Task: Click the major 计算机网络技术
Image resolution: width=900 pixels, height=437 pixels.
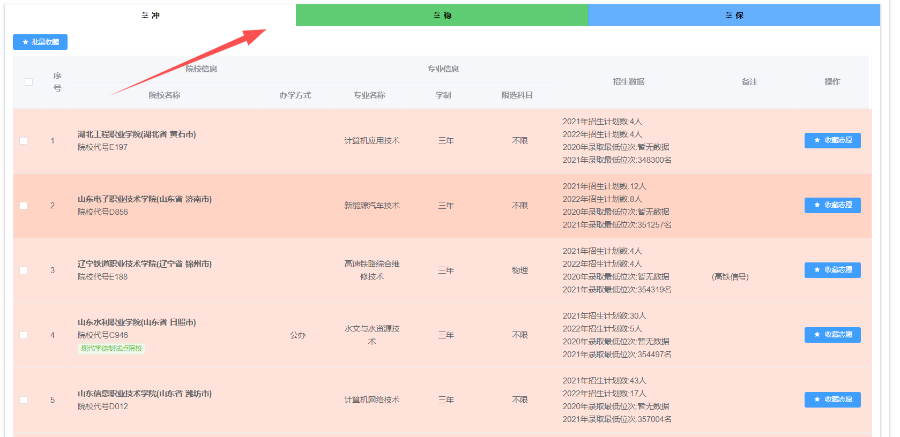Action: (371, 400)
